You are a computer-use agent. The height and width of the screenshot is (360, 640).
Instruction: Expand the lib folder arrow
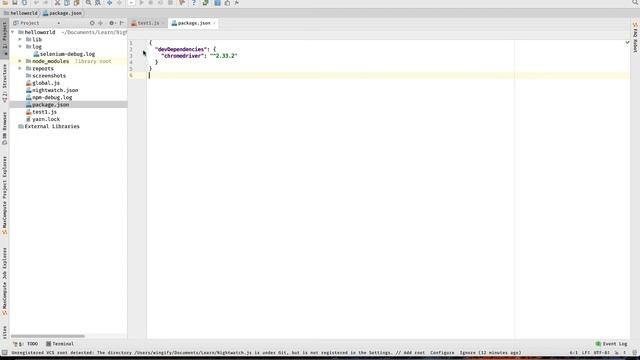(20, 40)
